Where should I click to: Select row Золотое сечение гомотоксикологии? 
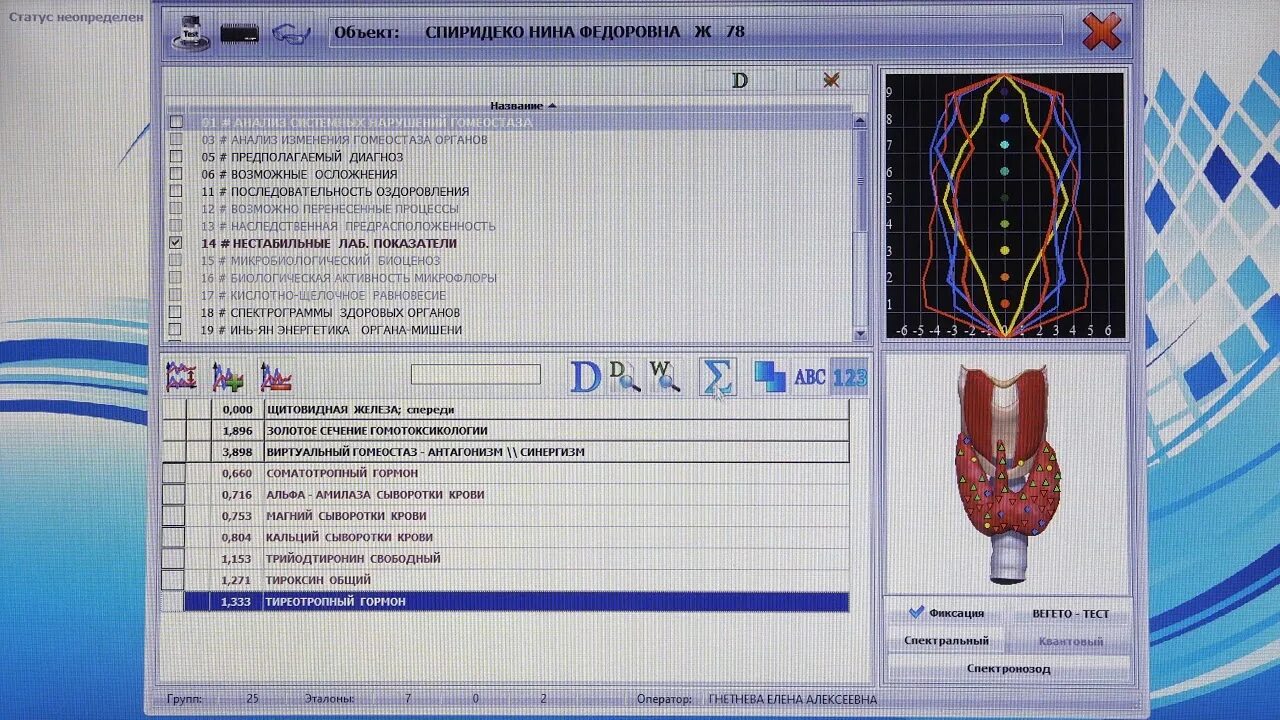[x=506, y=430]
